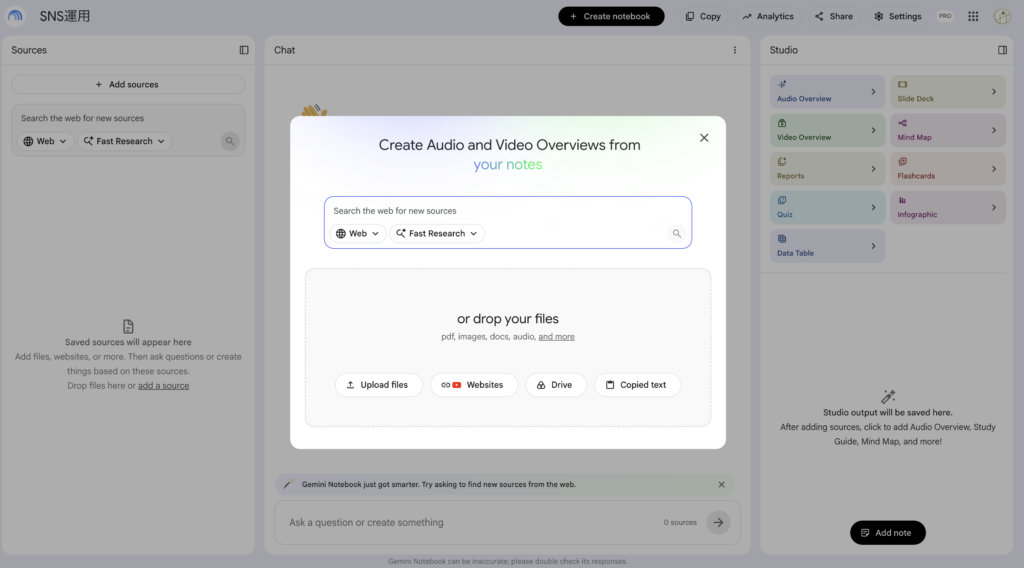Click the PRO badge
The height and width of the screenshot is (568, 1024).
pos(945,16)
